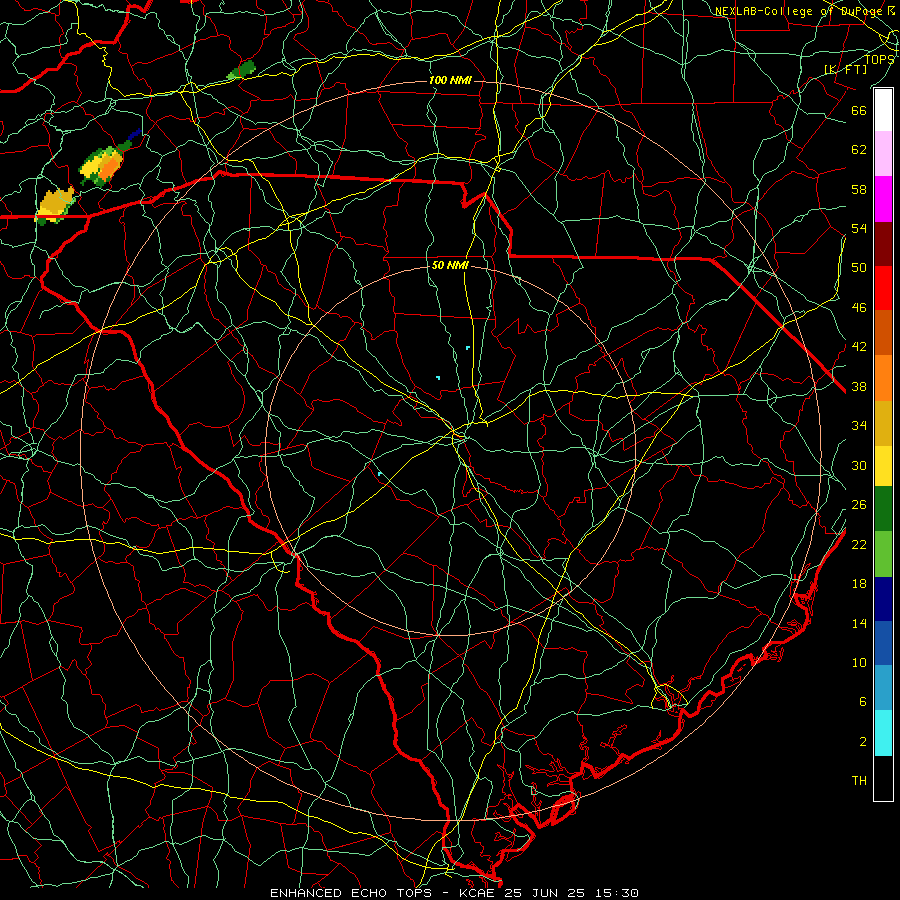The height and width of the screenshot is (900, 900).
Task: Click the bright yellow legend swatch
Action: pos(883,465)
